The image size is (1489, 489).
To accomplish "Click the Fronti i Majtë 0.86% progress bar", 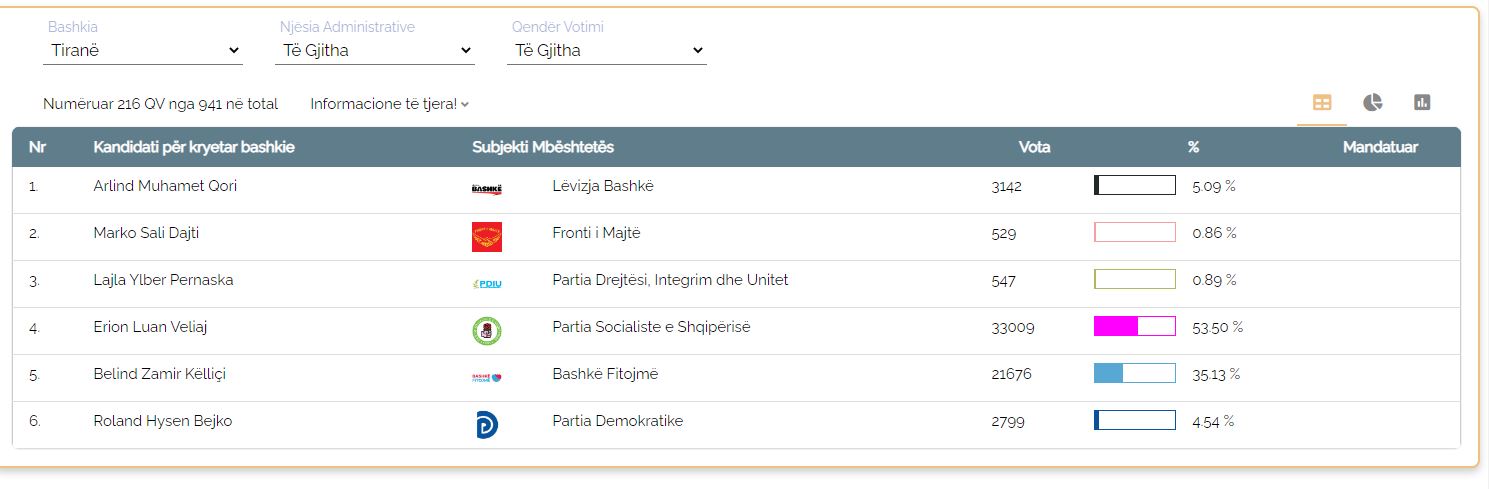I will [x=1135, y=232].
